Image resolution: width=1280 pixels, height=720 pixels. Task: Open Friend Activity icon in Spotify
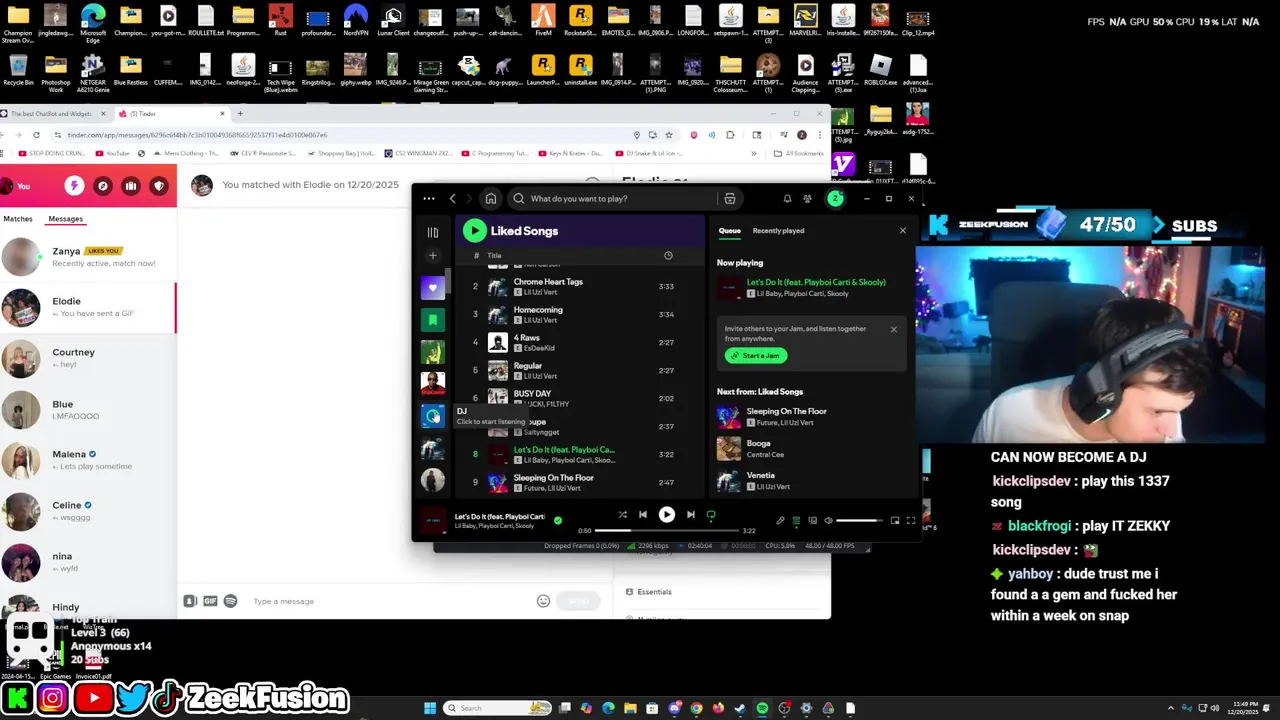[x=808, y=199]
